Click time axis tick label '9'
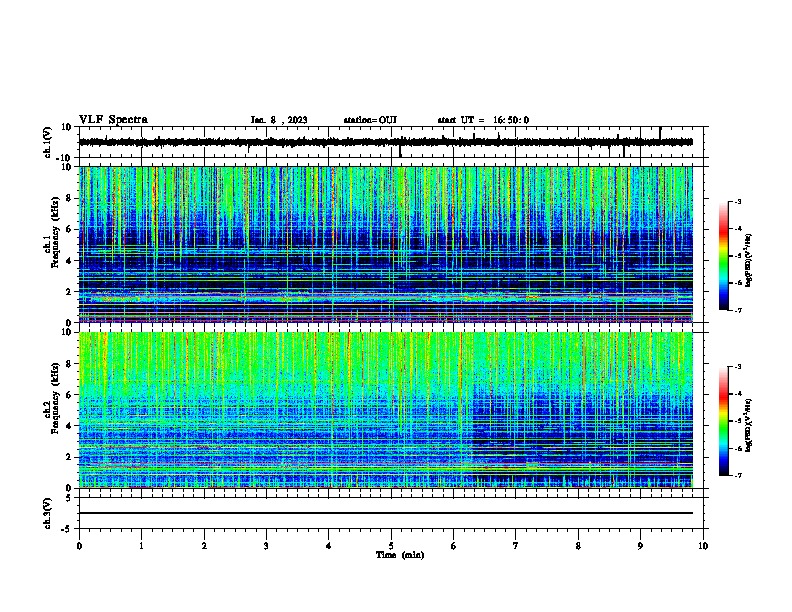 [x=640, y=546]
